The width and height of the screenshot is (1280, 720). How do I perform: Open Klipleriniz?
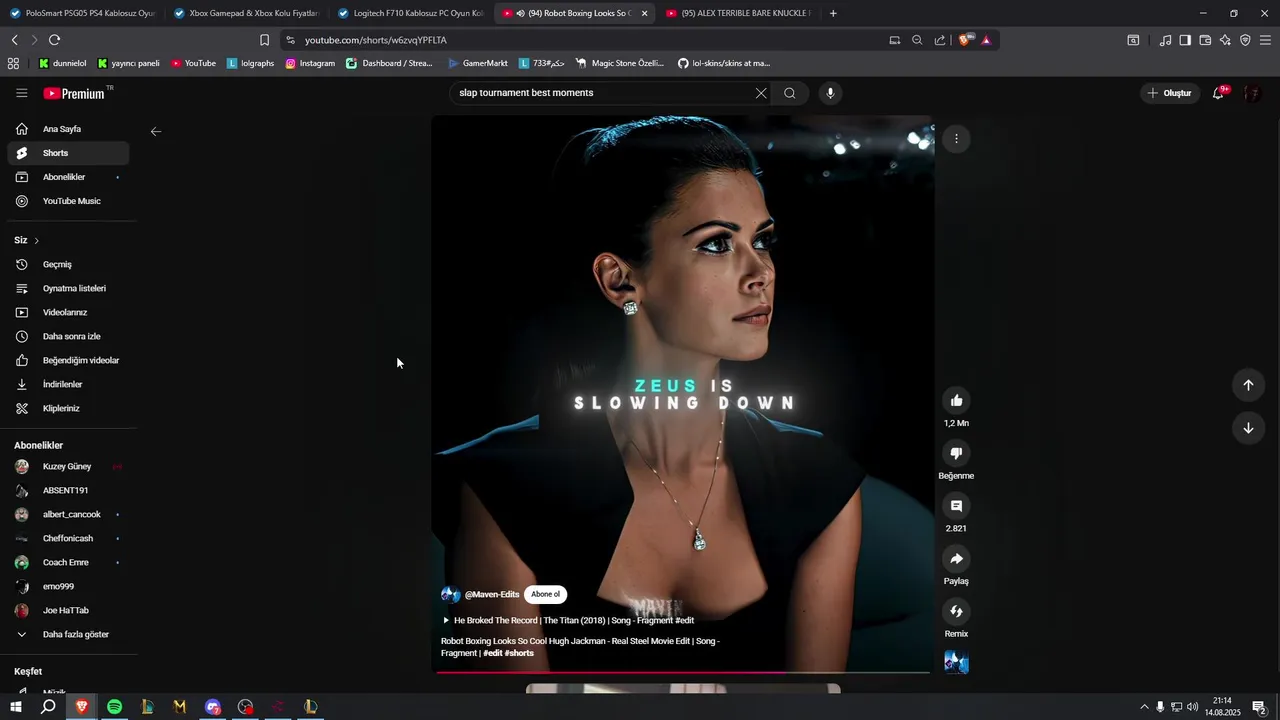(68, 409)
